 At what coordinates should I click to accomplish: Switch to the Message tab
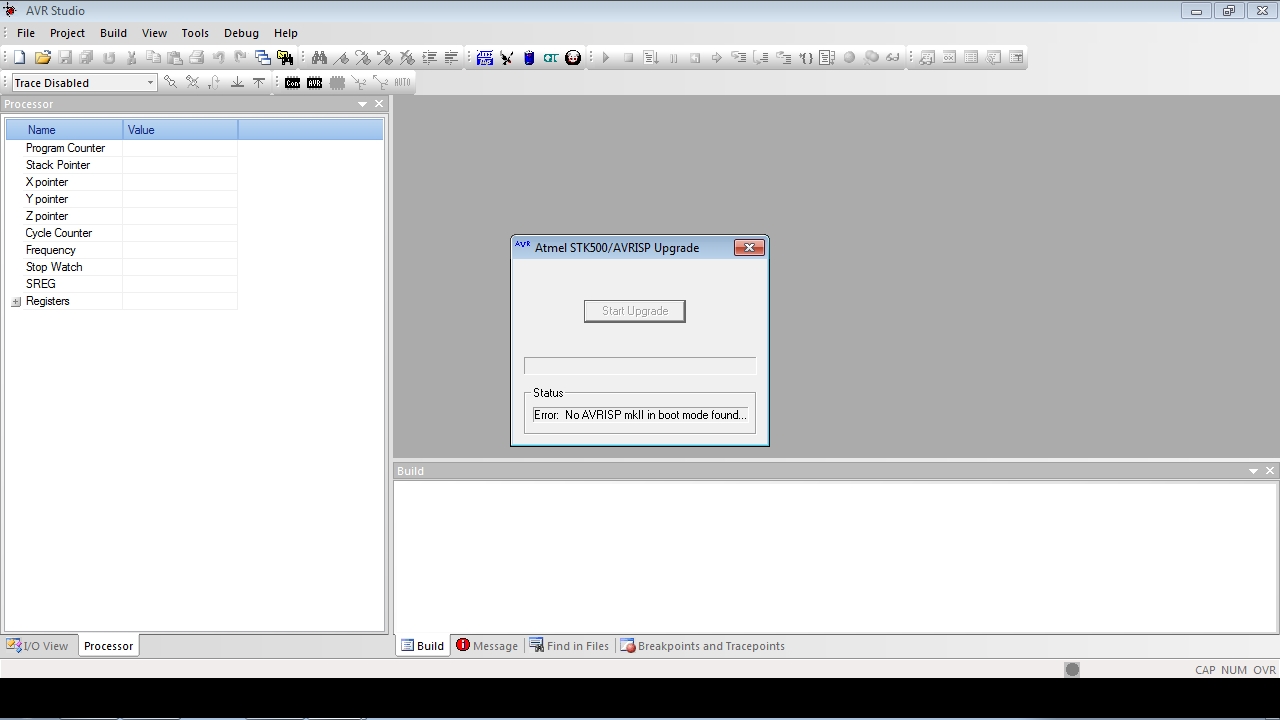pos(487,646)
